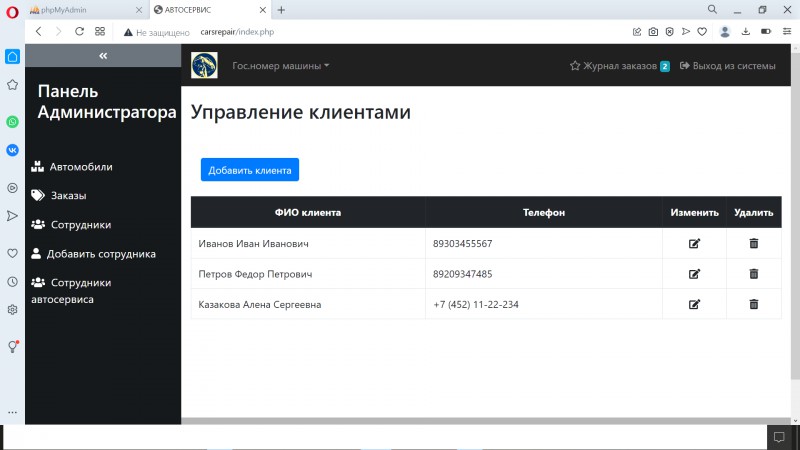Go back in browser history
The image size is (800, 450).
39,32
